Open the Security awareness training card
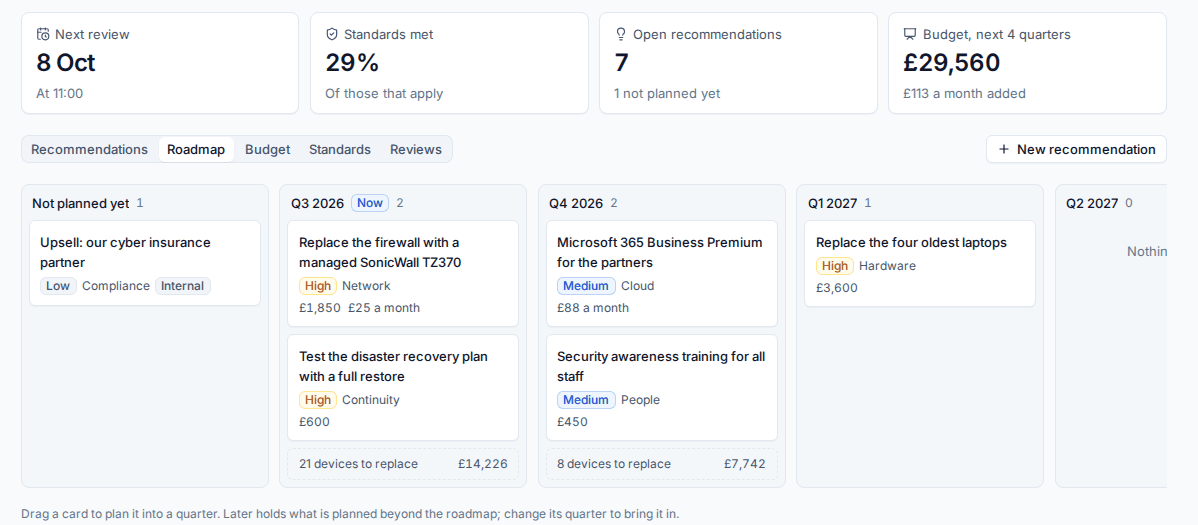The image size is (1198, 525). click(x=662, y=387)
